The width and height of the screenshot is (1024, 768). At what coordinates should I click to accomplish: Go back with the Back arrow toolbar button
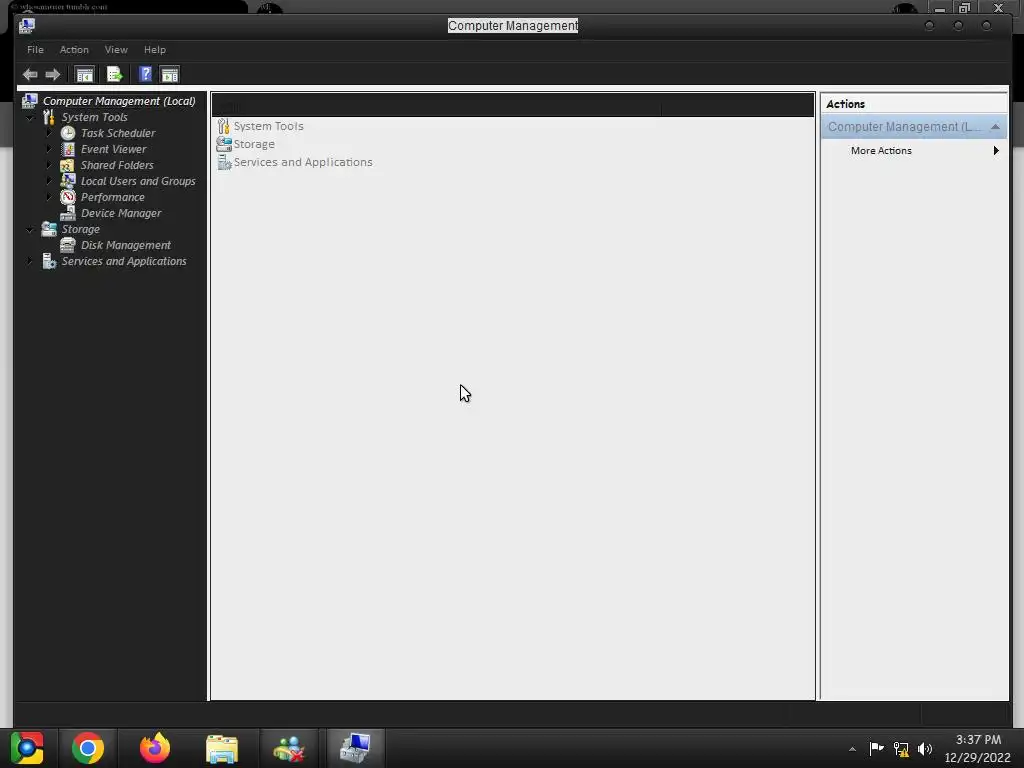click(30, 74)
